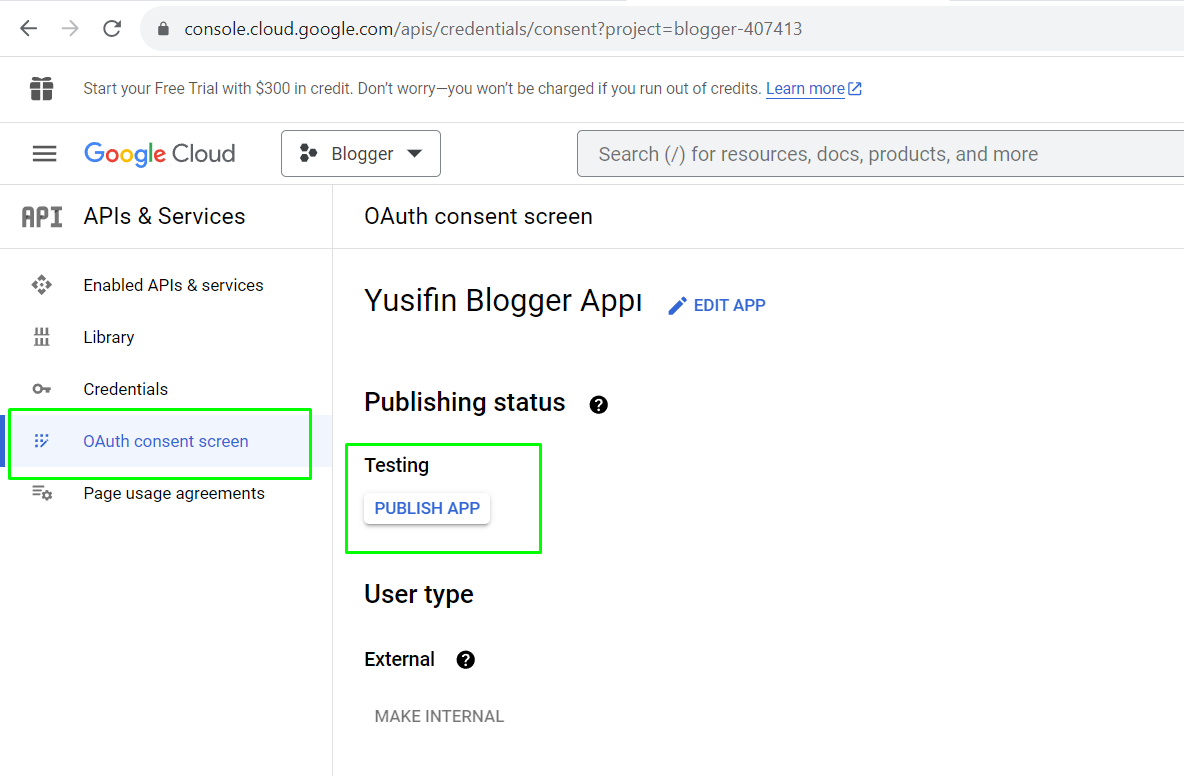Click the dropdown arrow on Blogger selector

414,153
